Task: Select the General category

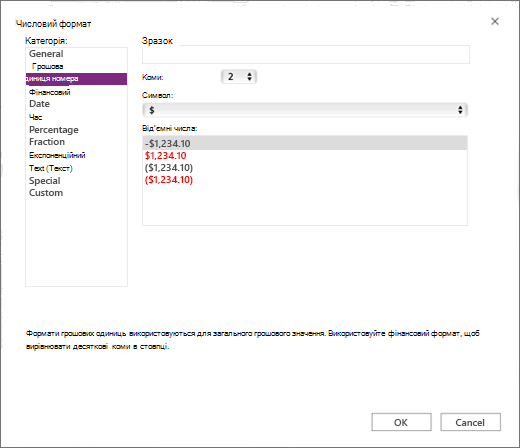Action: pos(46,54)
